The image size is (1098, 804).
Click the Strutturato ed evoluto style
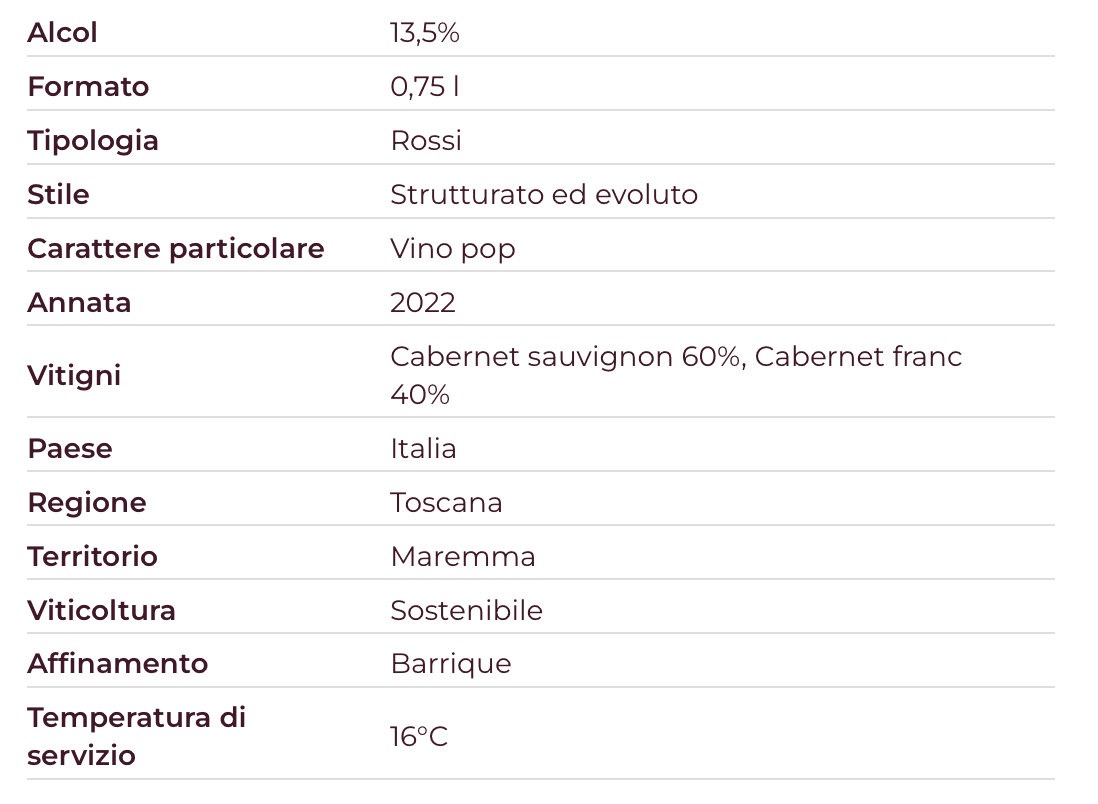[x=543, y=194]
